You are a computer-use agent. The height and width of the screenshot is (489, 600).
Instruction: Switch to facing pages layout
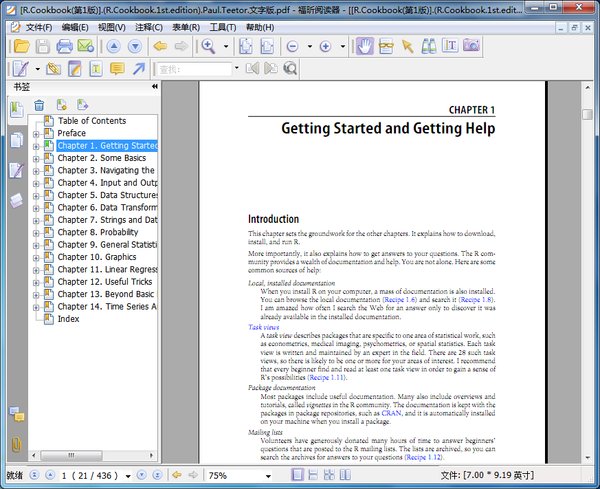329,475
